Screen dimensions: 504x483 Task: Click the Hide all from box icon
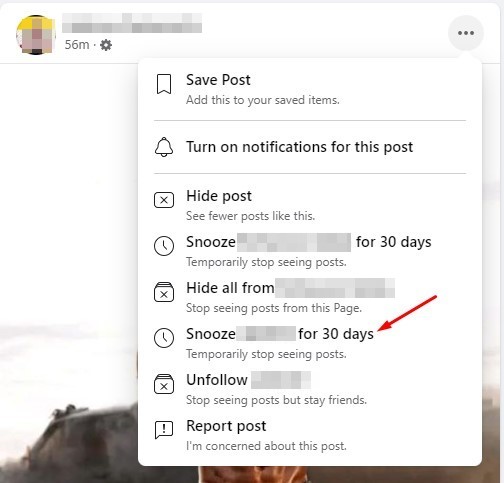[164, 292]
